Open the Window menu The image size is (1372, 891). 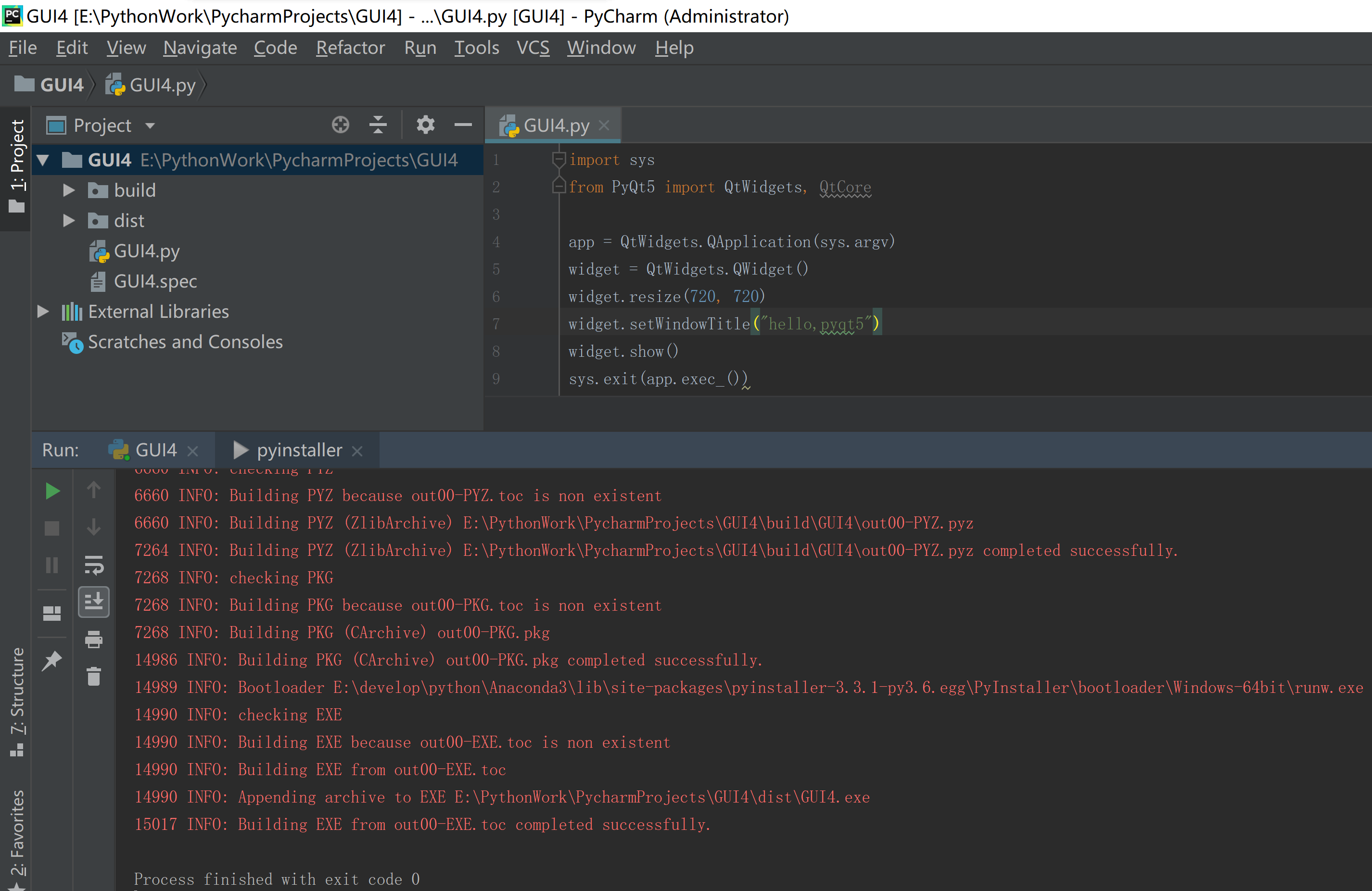601,48
